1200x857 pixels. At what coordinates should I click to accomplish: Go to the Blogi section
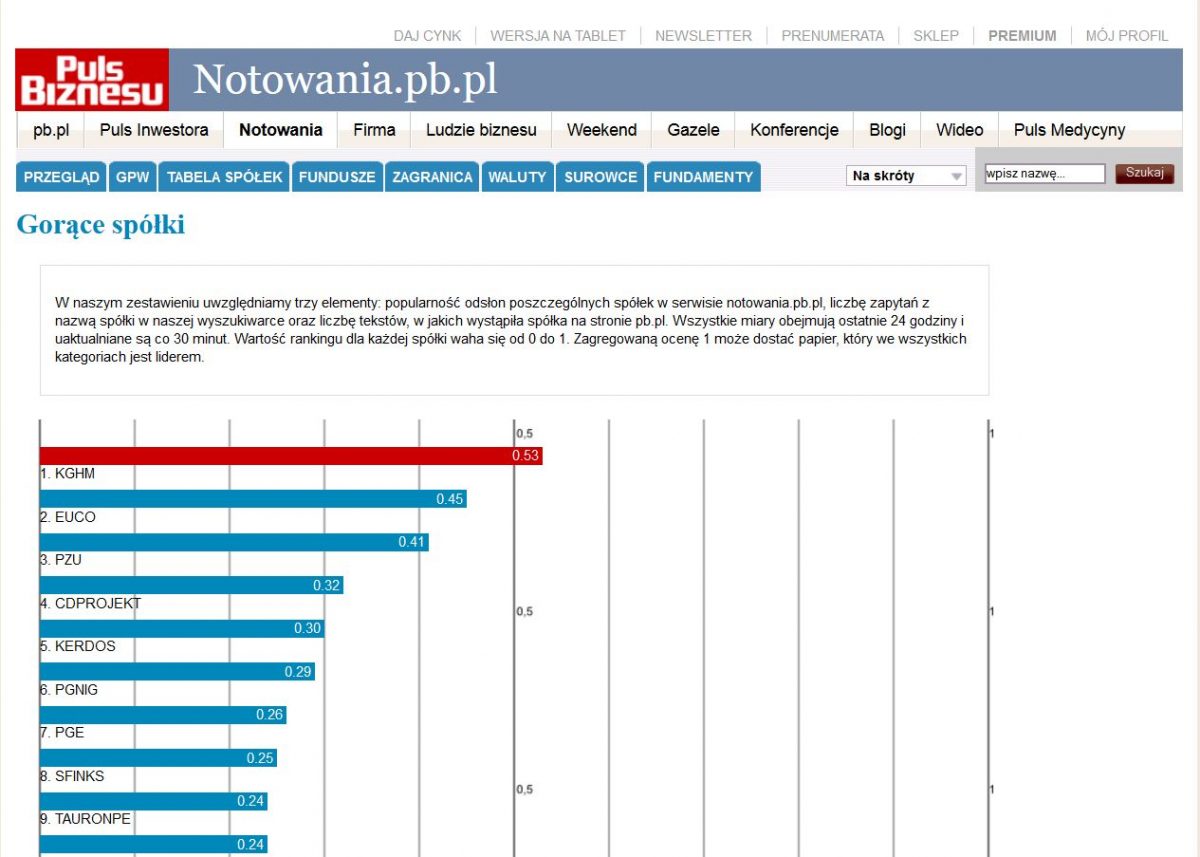(x=887, y=130)
